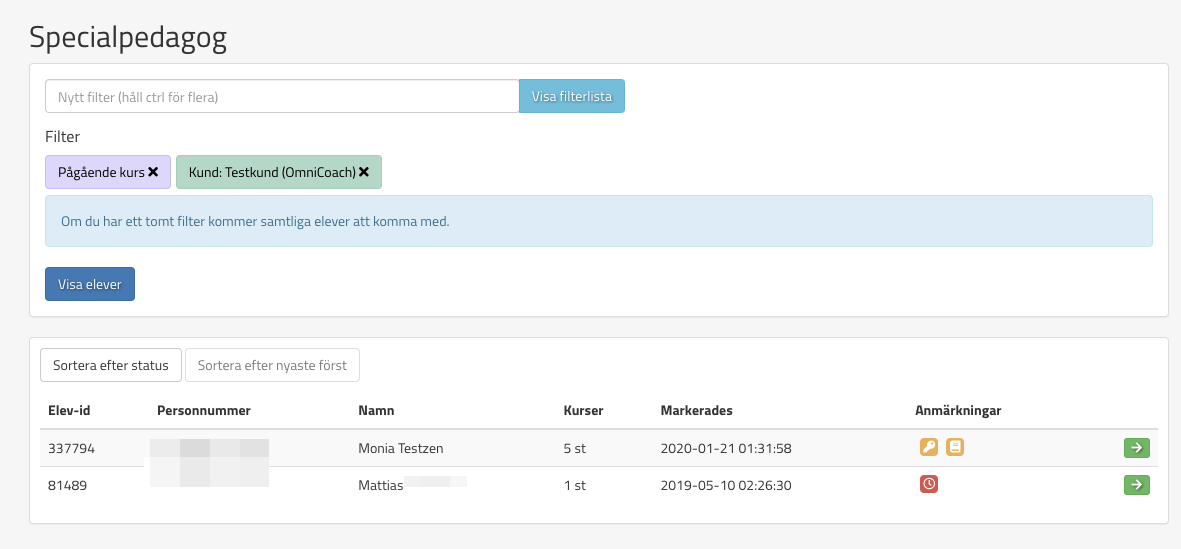1181x549 pixels.
Task: Remove the Kund: Testkund filter with X
Action: click(364, 172)
